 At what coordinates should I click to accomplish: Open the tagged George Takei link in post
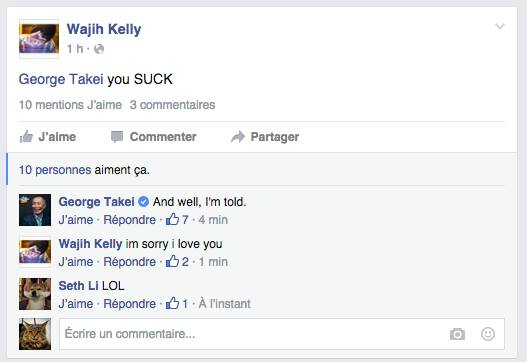pos(61,80)
